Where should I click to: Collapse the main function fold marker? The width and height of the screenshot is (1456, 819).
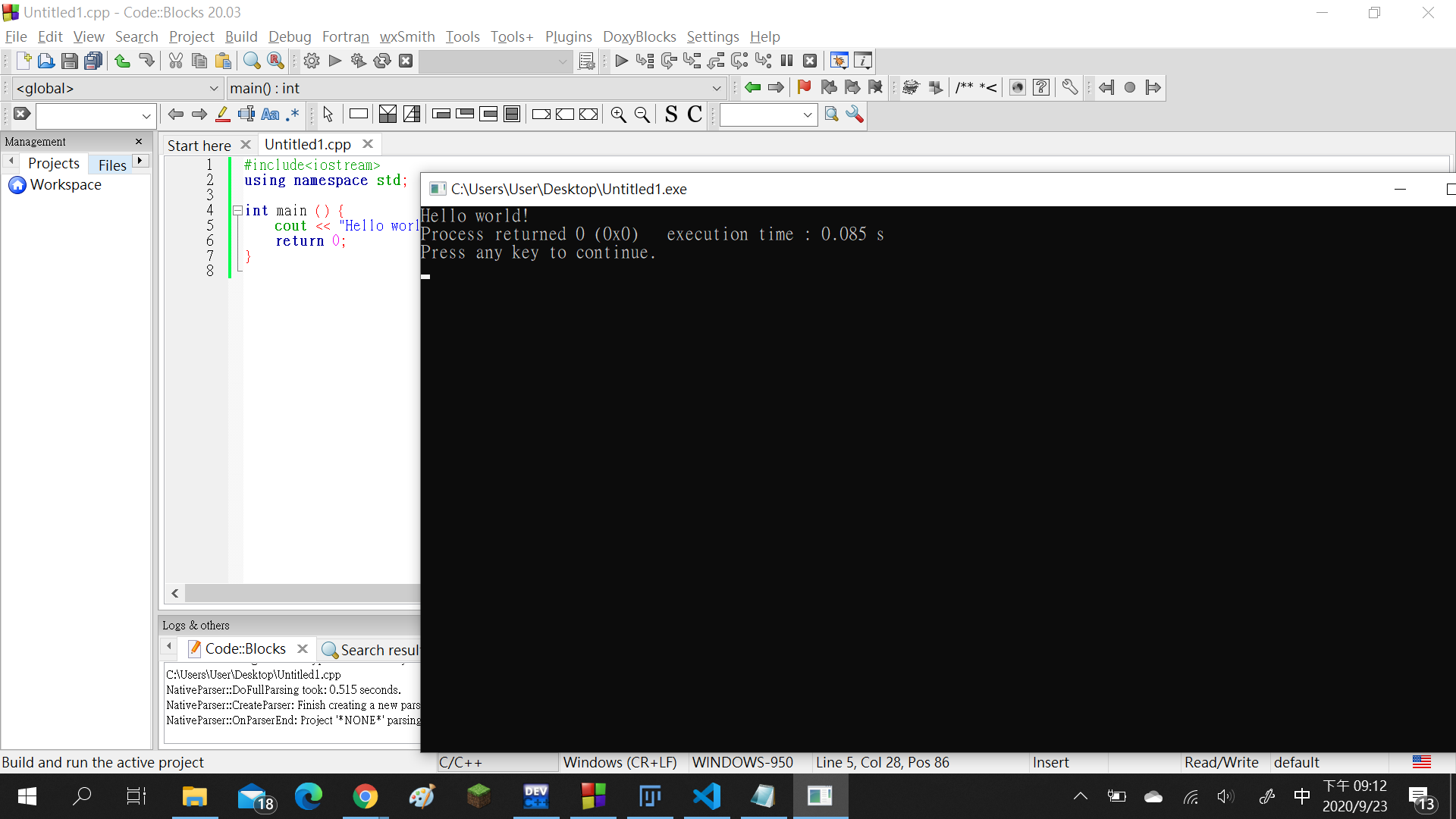(237, 210)
